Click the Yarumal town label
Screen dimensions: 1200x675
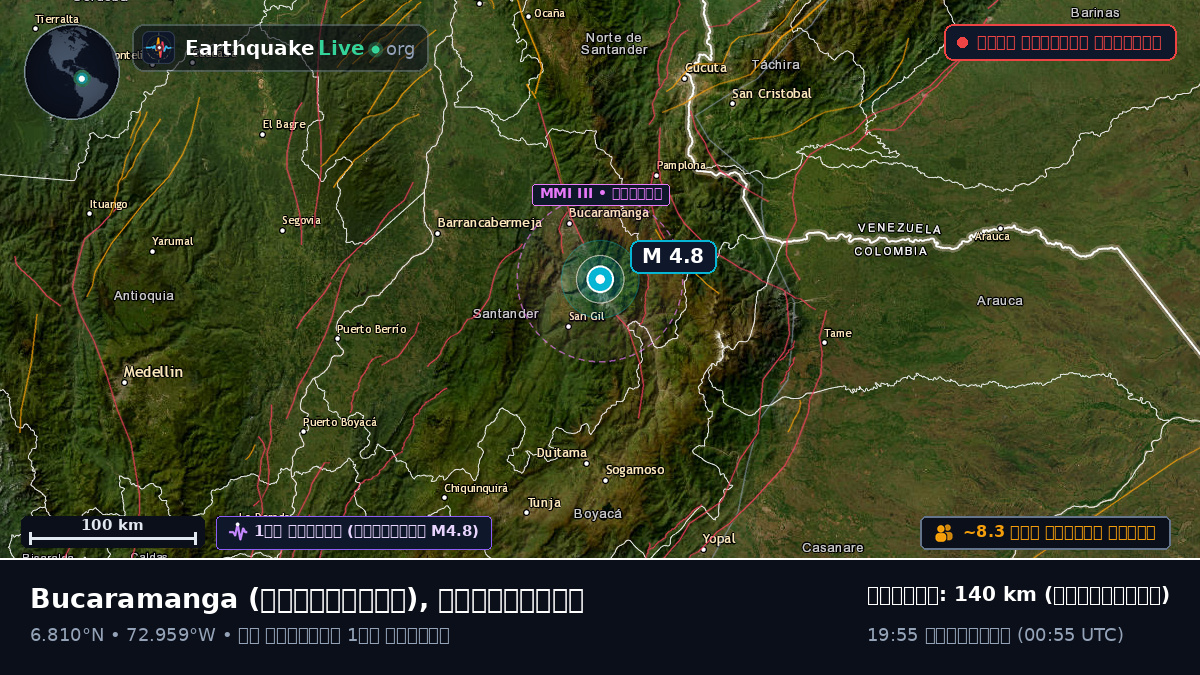[172, 241]
